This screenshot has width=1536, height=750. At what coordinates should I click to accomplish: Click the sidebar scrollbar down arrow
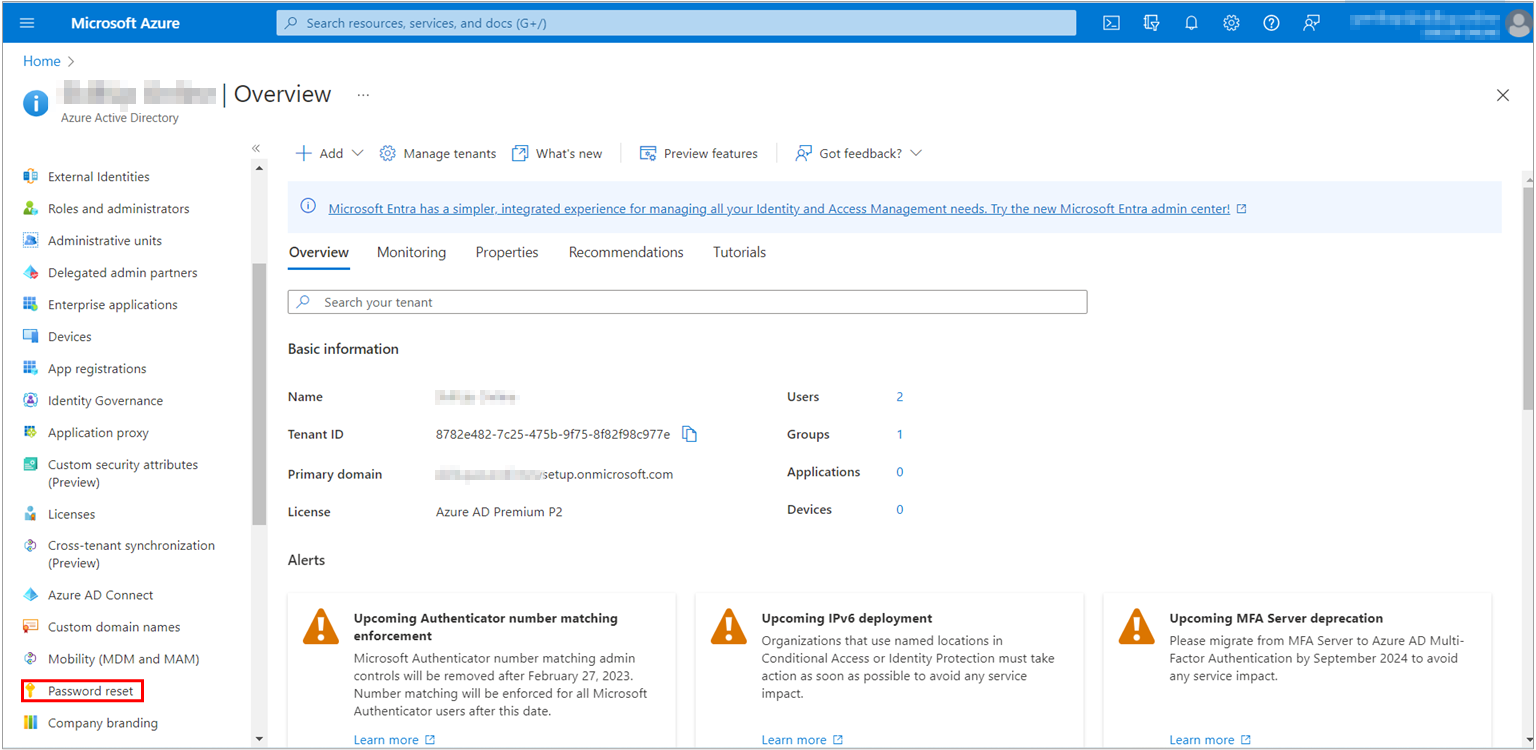259,739
